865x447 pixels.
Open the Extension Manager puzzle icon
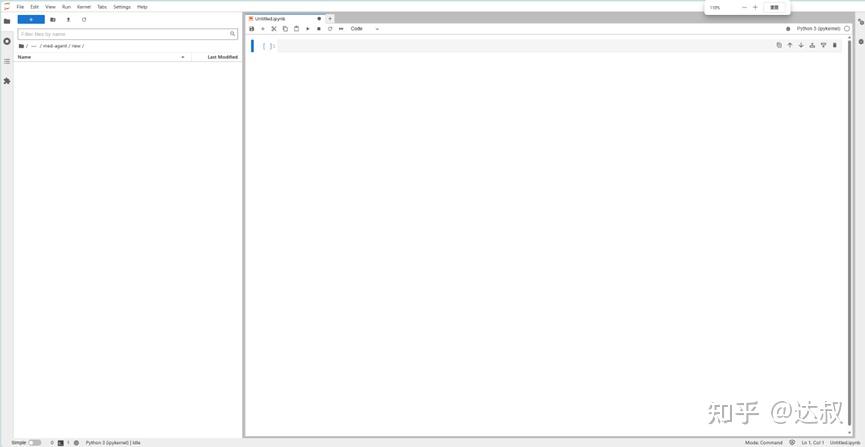7,81
